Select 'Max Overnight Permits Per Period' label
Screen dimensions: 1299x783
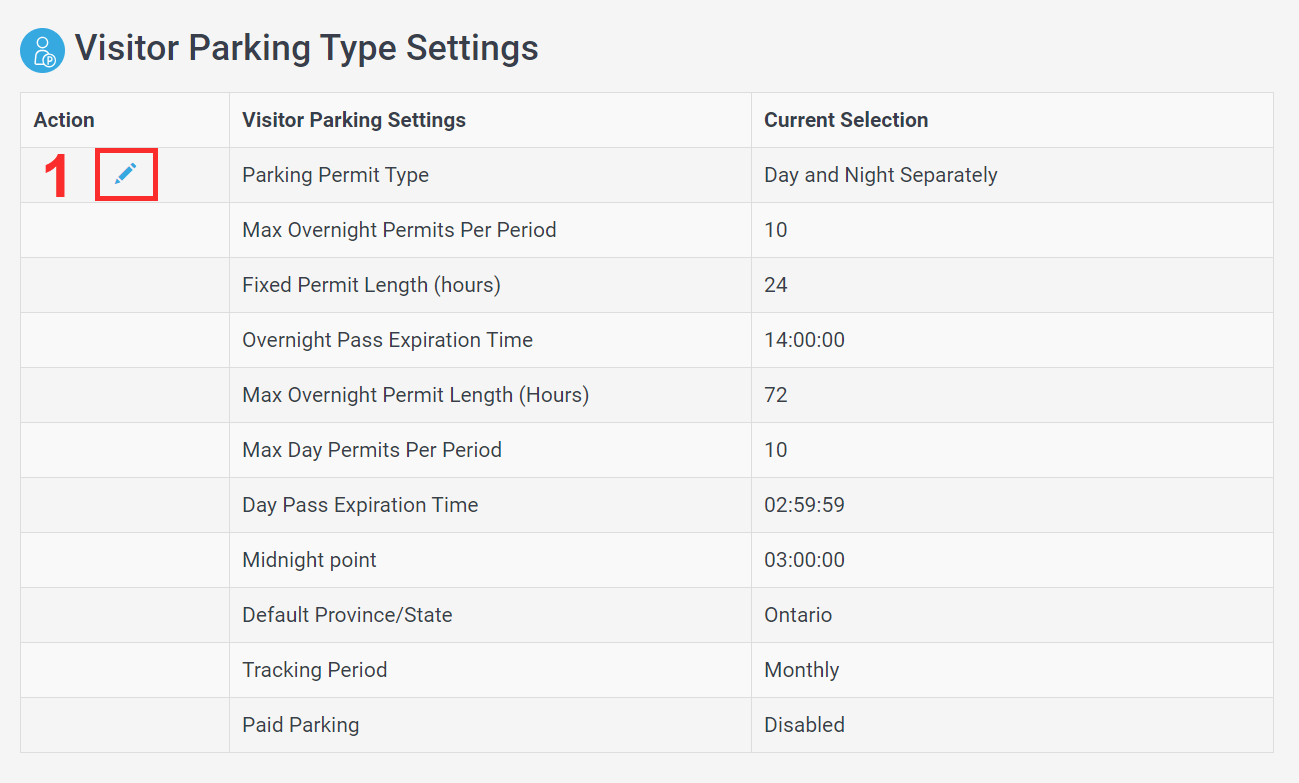click(399, 230)
